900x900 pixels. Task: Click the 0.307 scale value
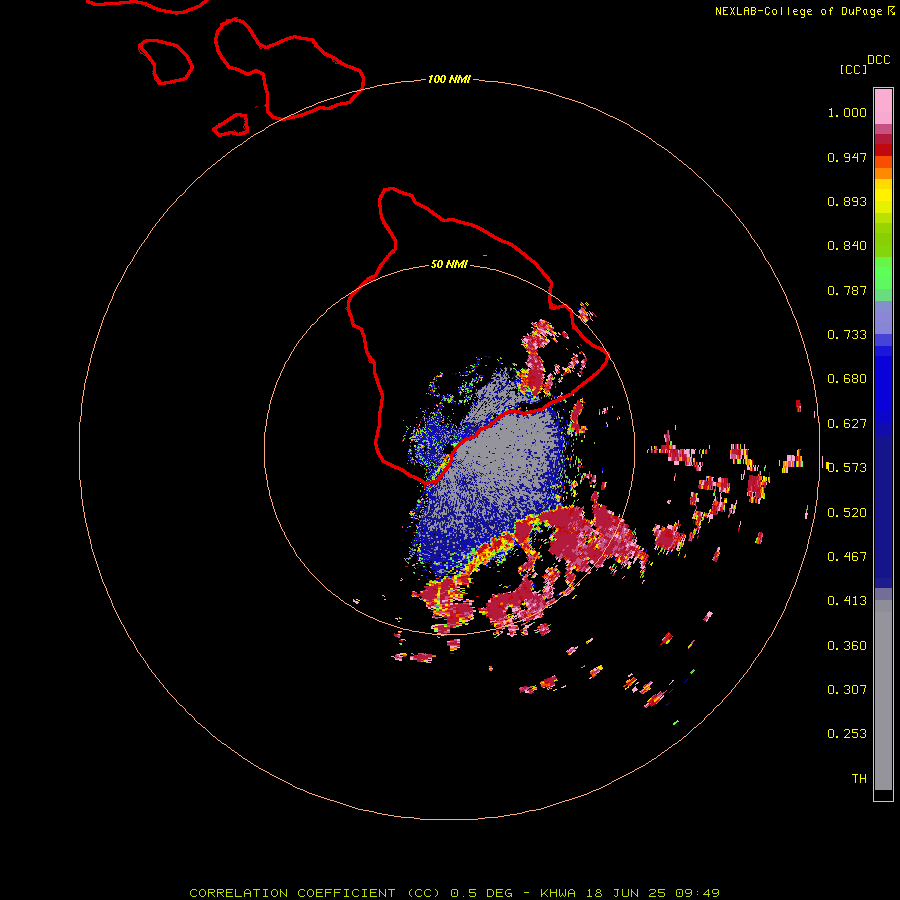tap(847, 690)
